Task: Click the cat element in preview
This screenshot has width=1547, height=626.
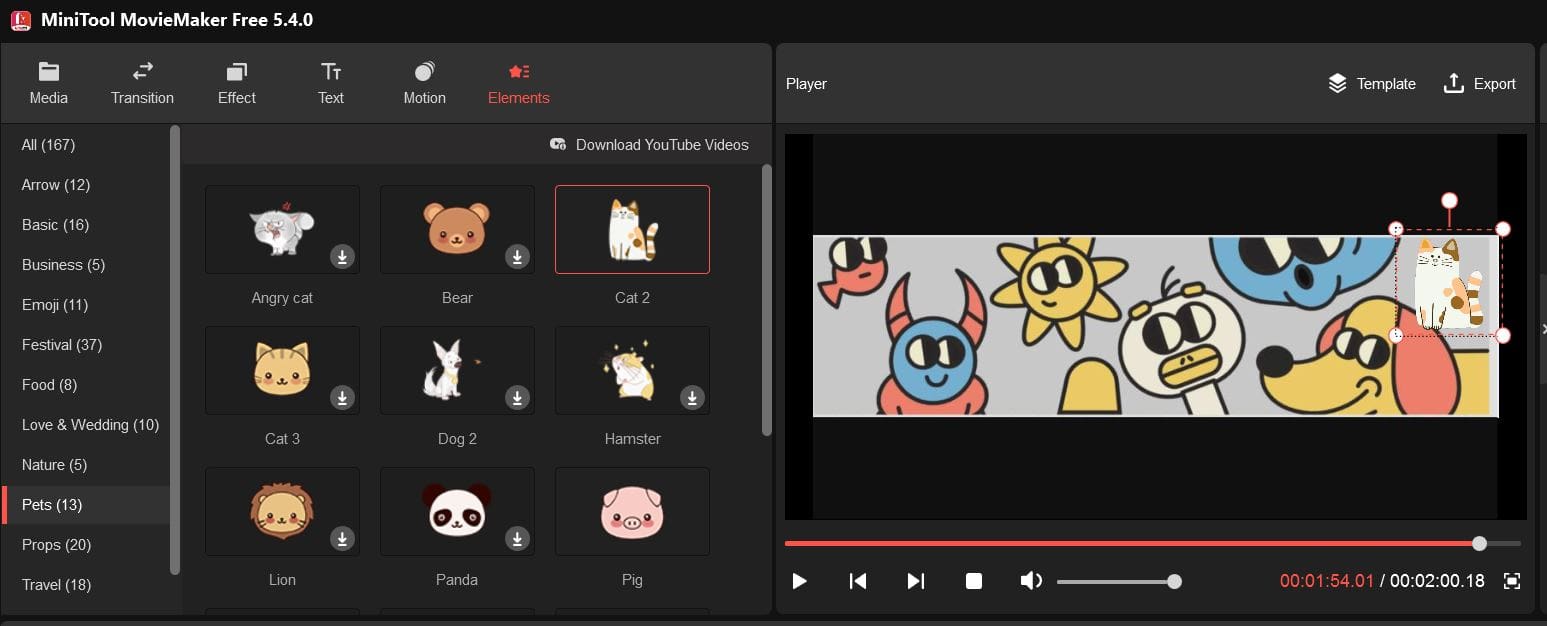Action: pyautogui.click(x=1449, y=283)
